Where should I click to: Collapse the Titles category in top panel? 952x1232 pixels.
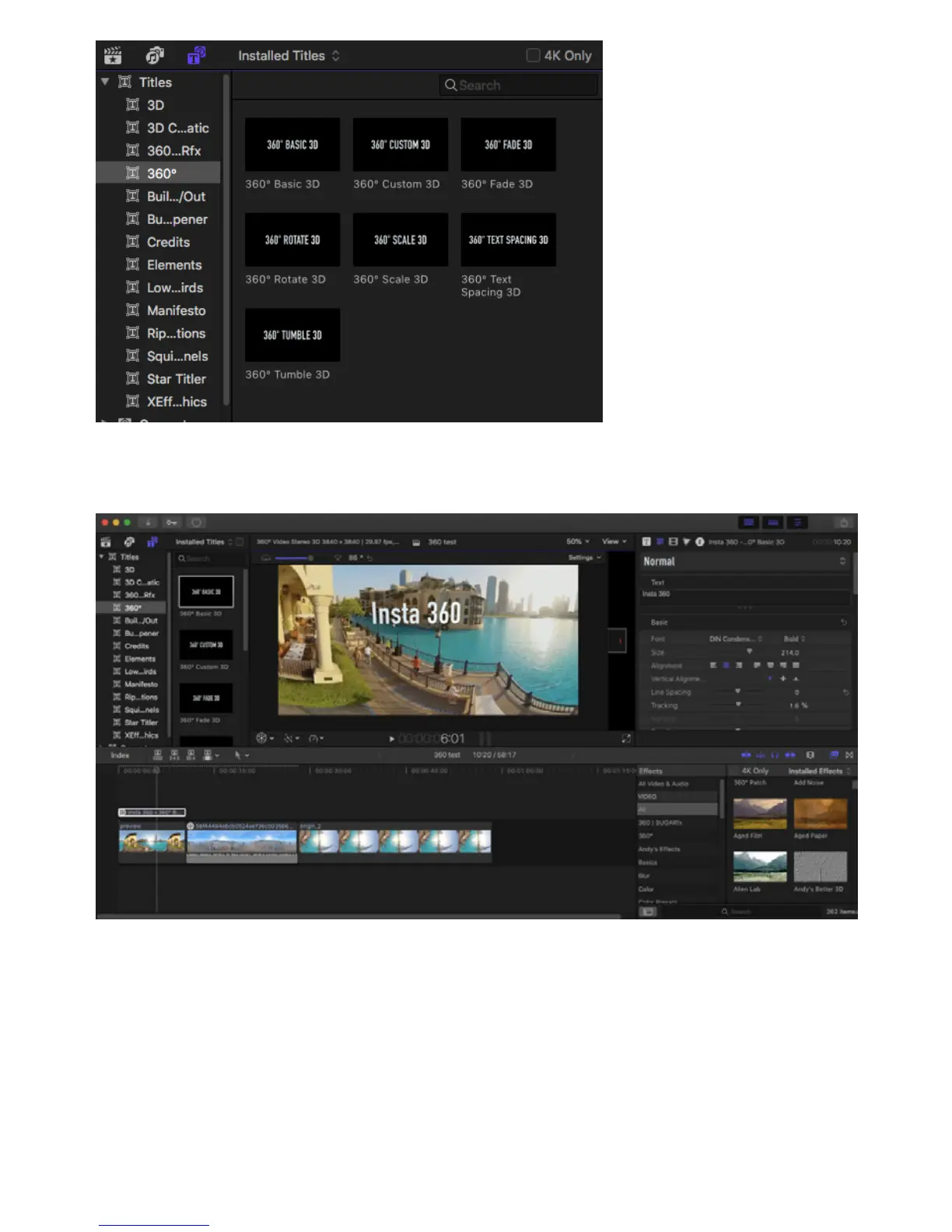tap(105, 82)
